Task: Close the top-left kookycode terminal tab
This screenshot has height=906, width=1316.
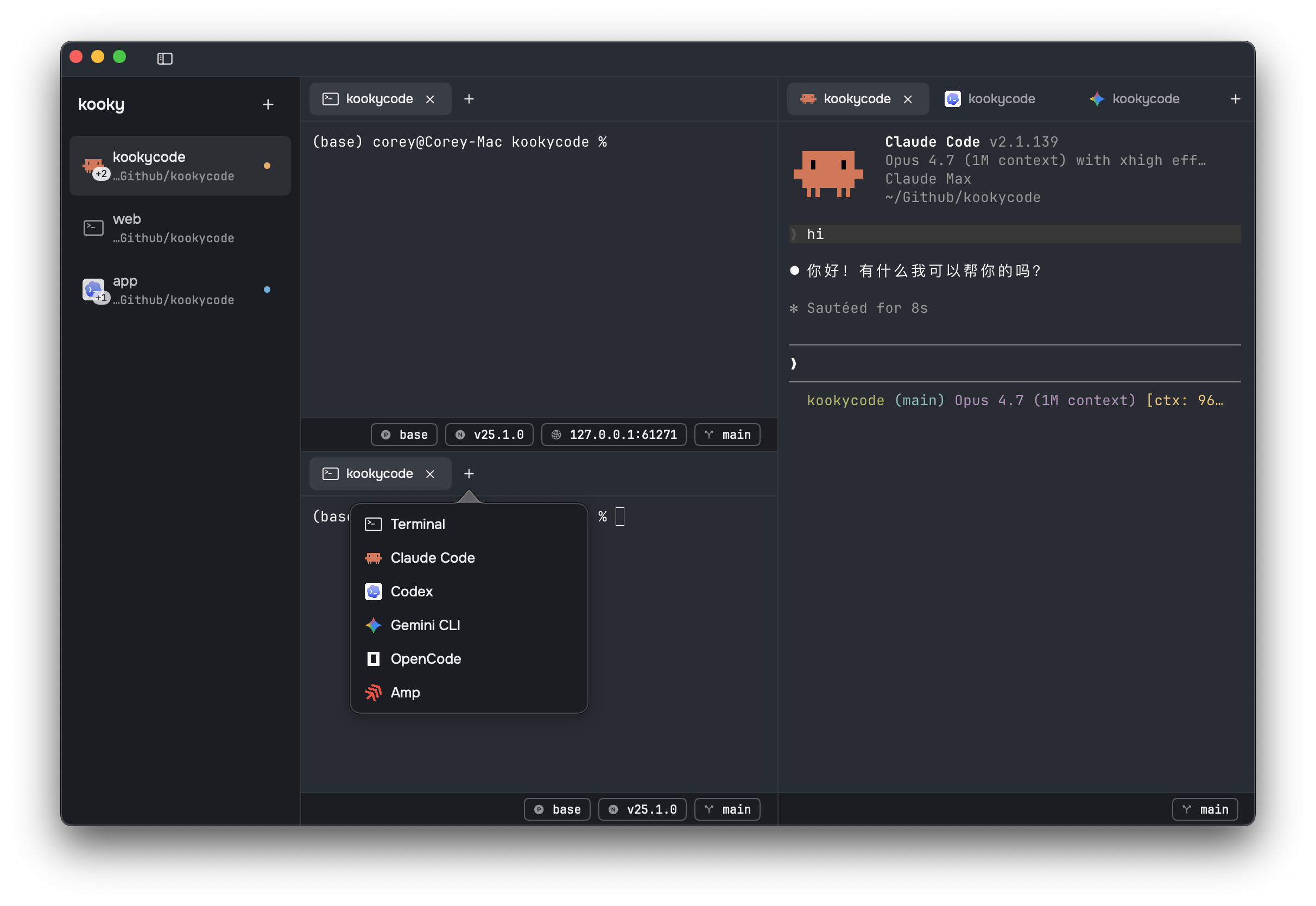Action: pyautogui.click(x=430, y=99)
